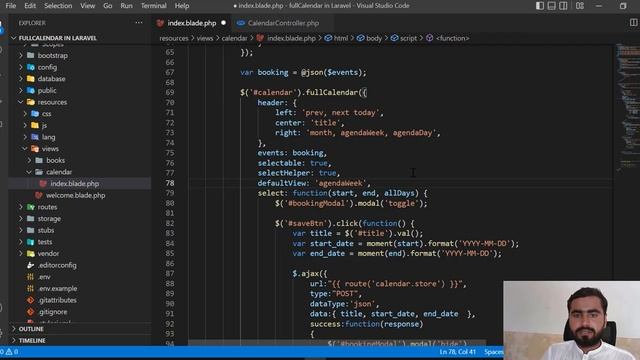640x360 pixels.
Task: Select index.blade.php in the file tree
Action: tap(75, 184)
